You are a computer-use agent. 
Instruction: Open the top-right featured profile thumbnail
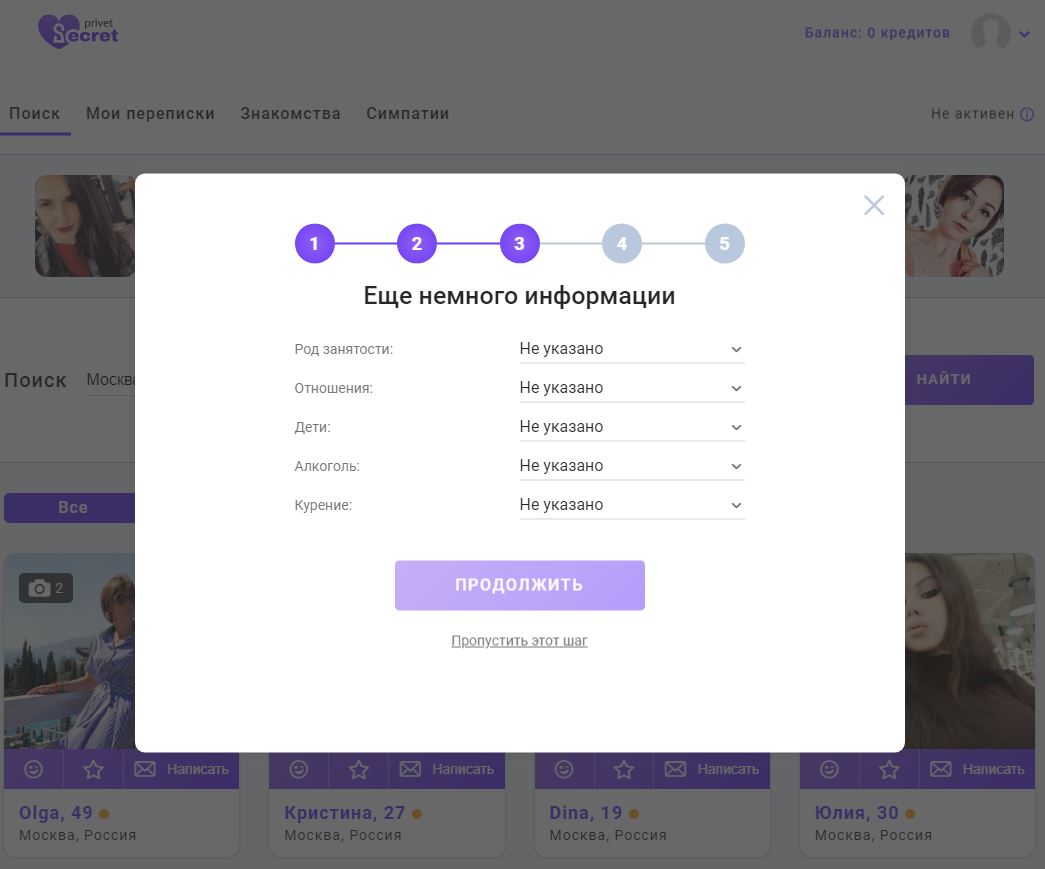point(954,226)
